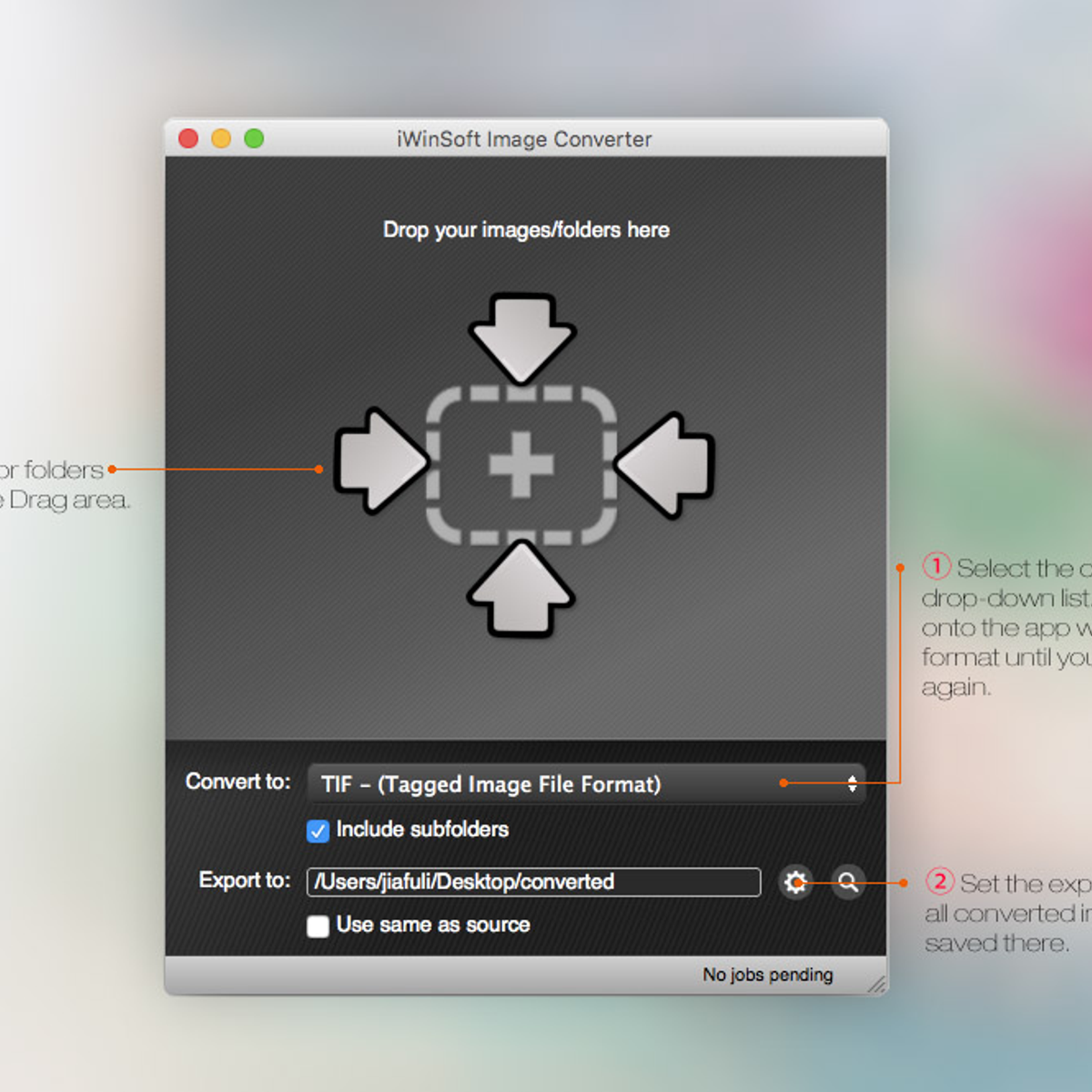Reveal export folder using the magnifier icon
The width and height of the screenshot is (1092, 1092).
click(x=846, y=883)
